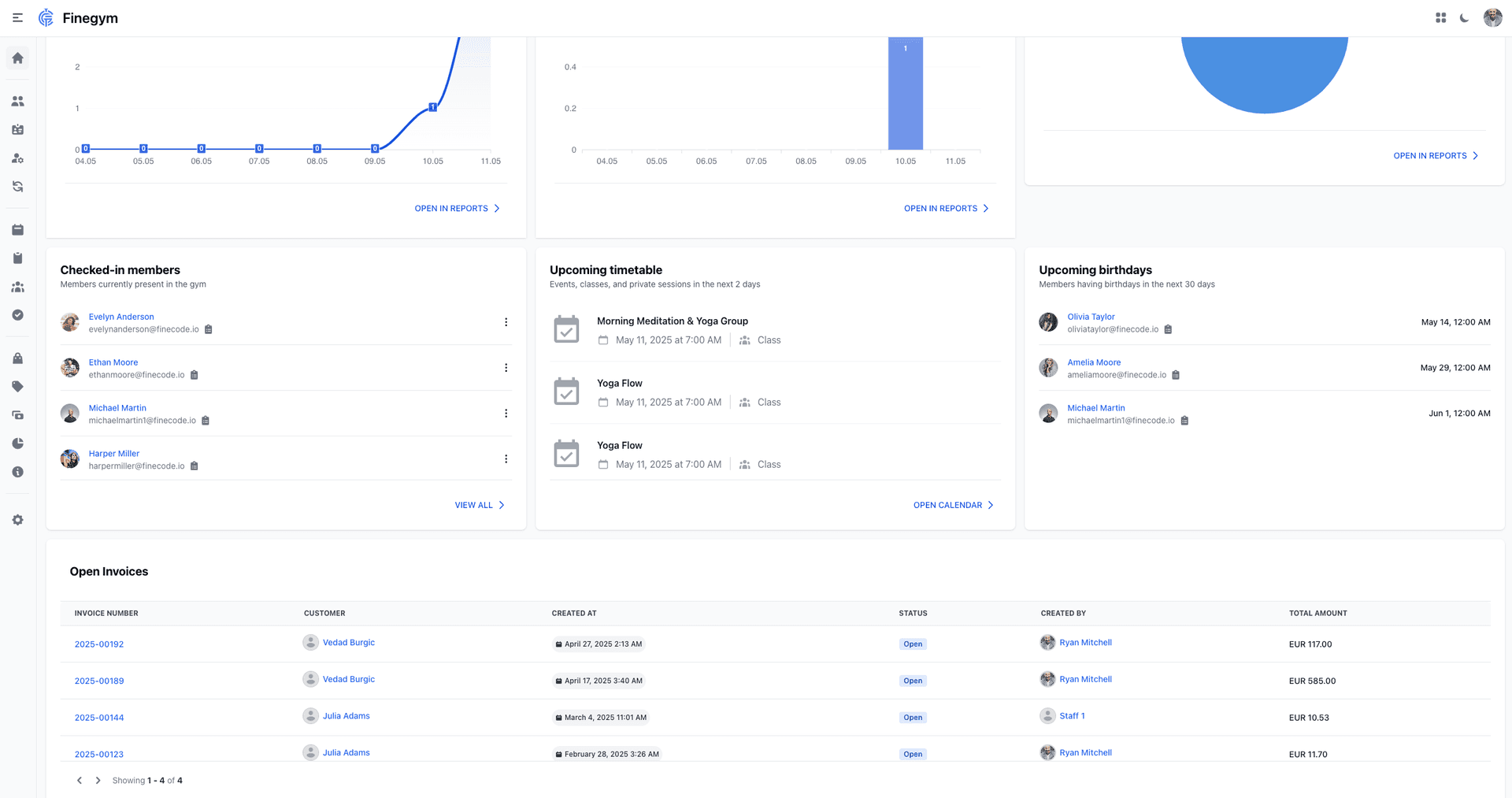Viewport: 1512px width, 798px height.
Task: Click the blue bar in chart
Action: [905, 95]
